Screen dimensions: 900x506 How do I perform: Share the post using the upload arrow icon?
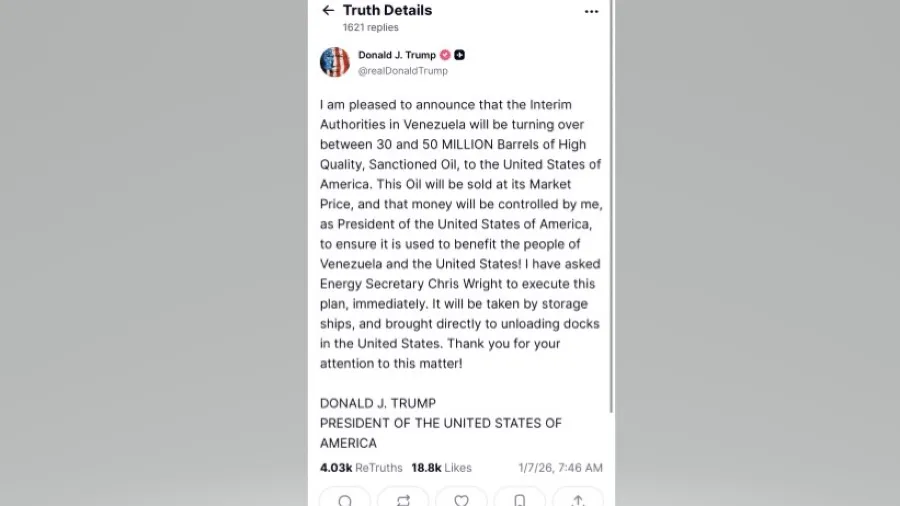pyautogui.click(x=577, y=499)
